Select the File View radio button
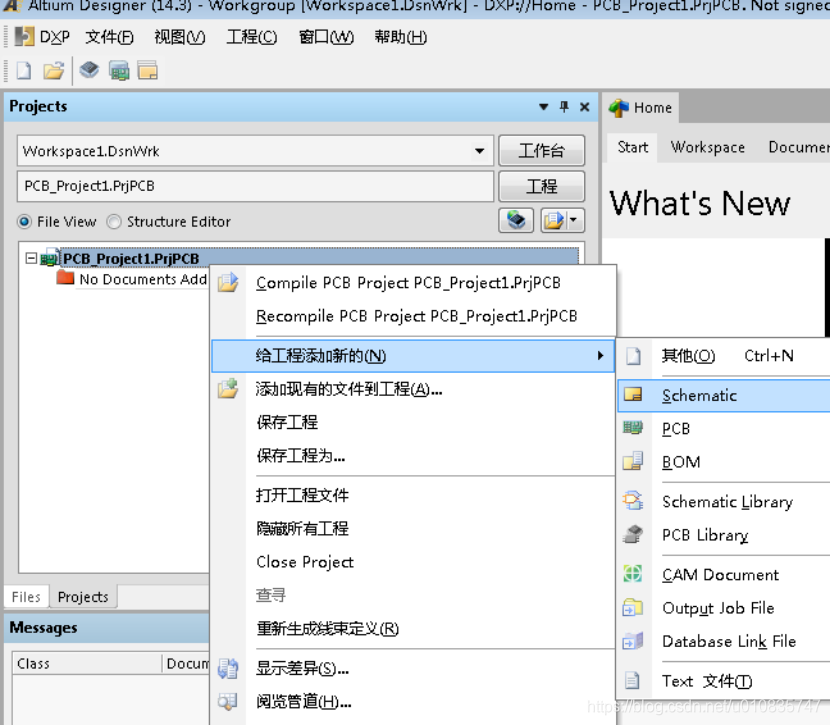Image resolution: width=831 pixels, height=725 pixels. click(x=25, y=222)
